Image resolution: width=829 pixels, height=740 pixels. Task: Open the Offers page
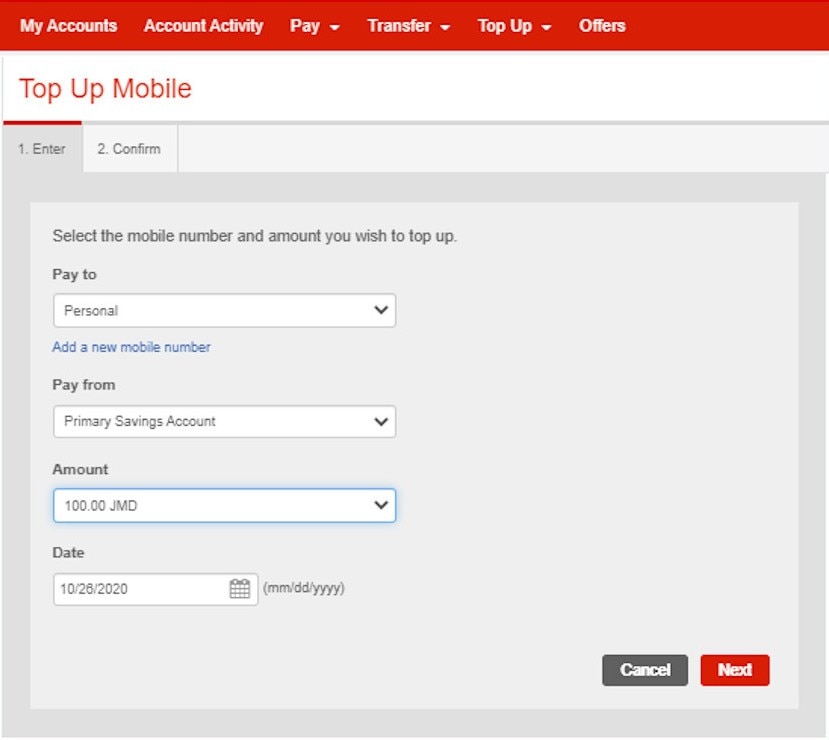tap(602, 25)
